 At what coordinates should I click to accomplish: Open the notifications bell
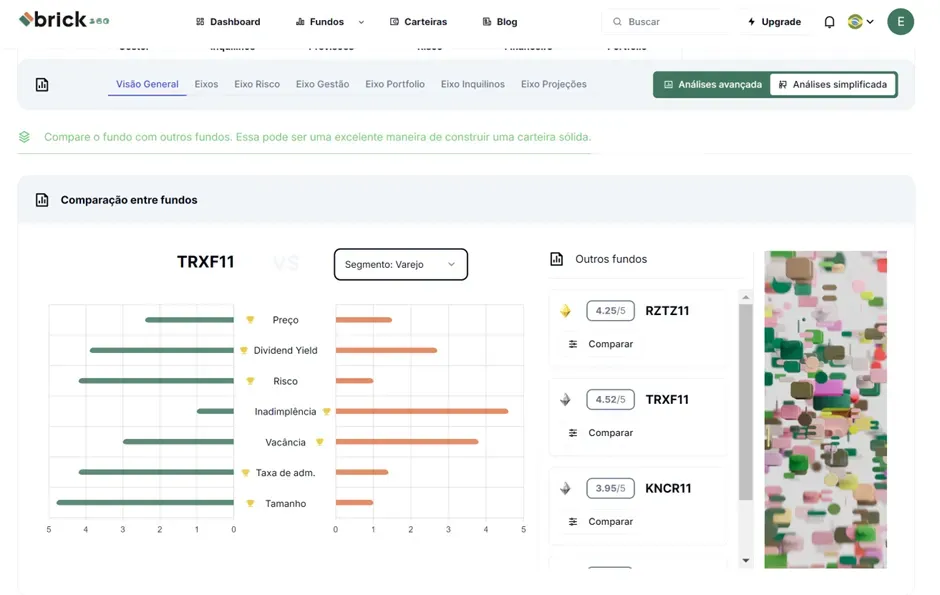pos(829,22)
